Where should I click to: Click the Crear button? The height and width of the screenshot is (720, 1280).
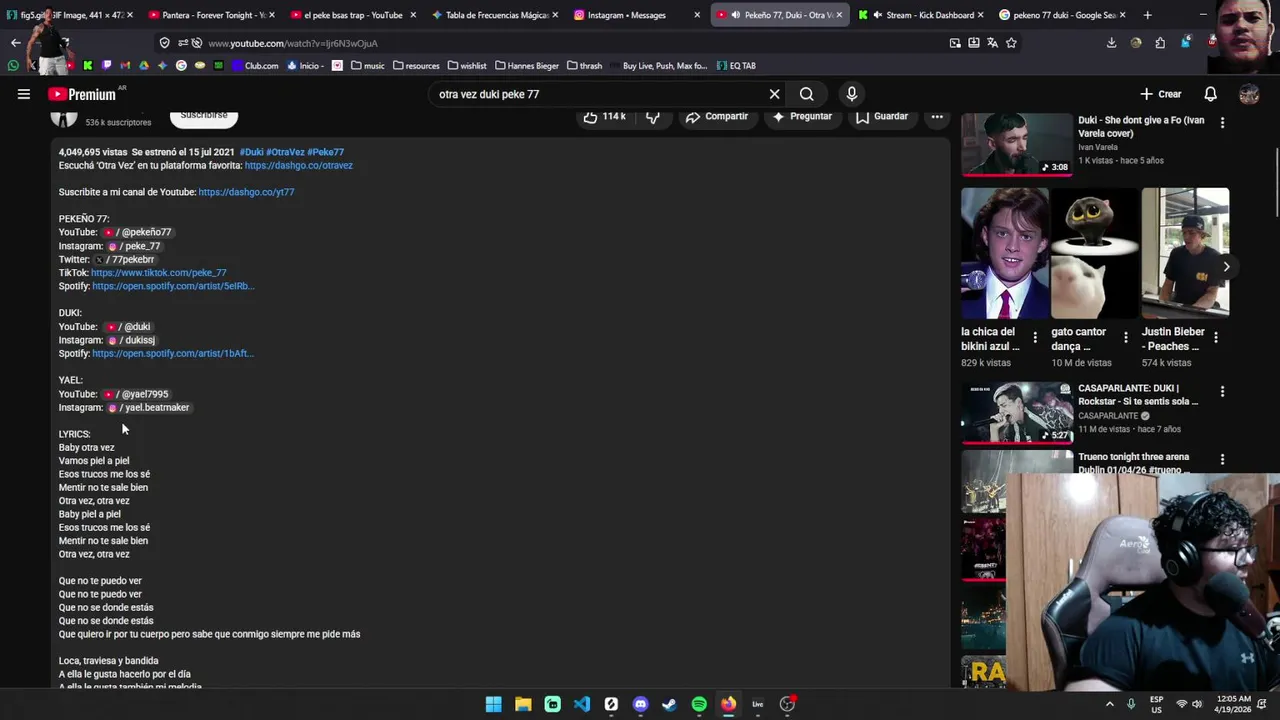[x=1160, y=94]
